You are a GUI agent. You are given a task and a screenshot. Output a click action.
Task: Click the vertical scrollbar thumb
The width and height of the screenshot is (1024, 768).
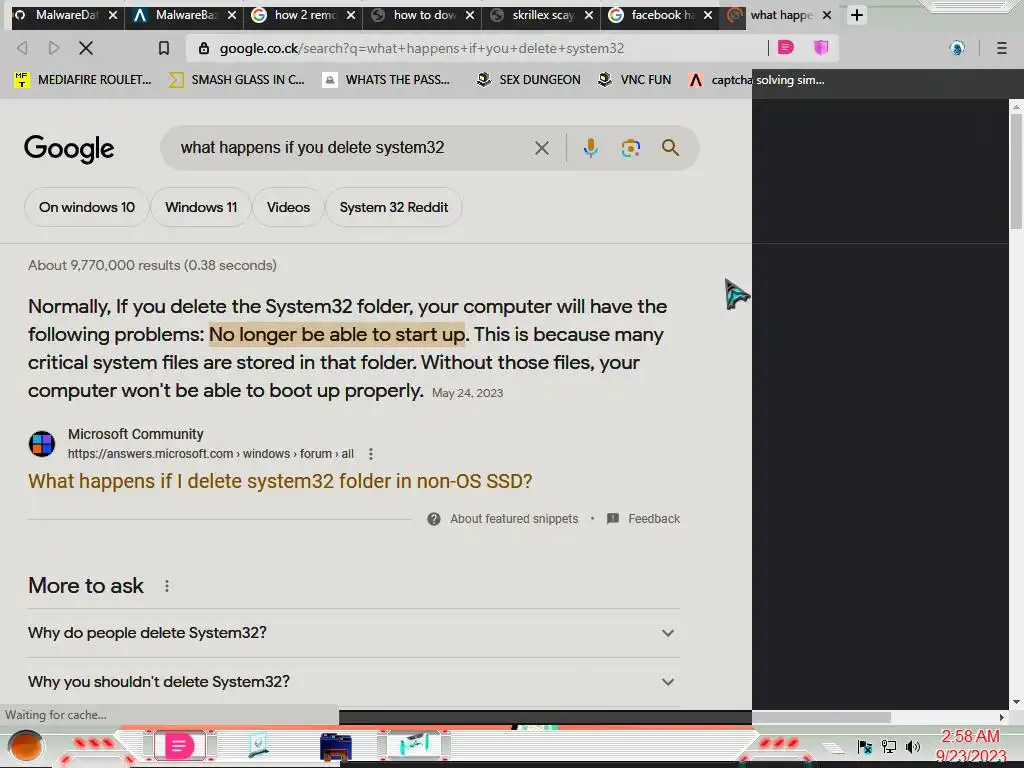1016,171
